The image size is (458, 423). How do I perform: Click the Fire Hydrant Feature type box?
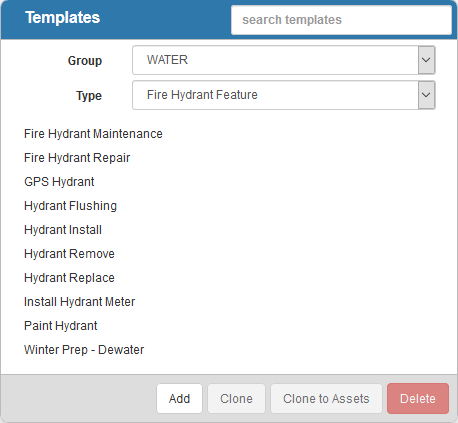point(284,95)
